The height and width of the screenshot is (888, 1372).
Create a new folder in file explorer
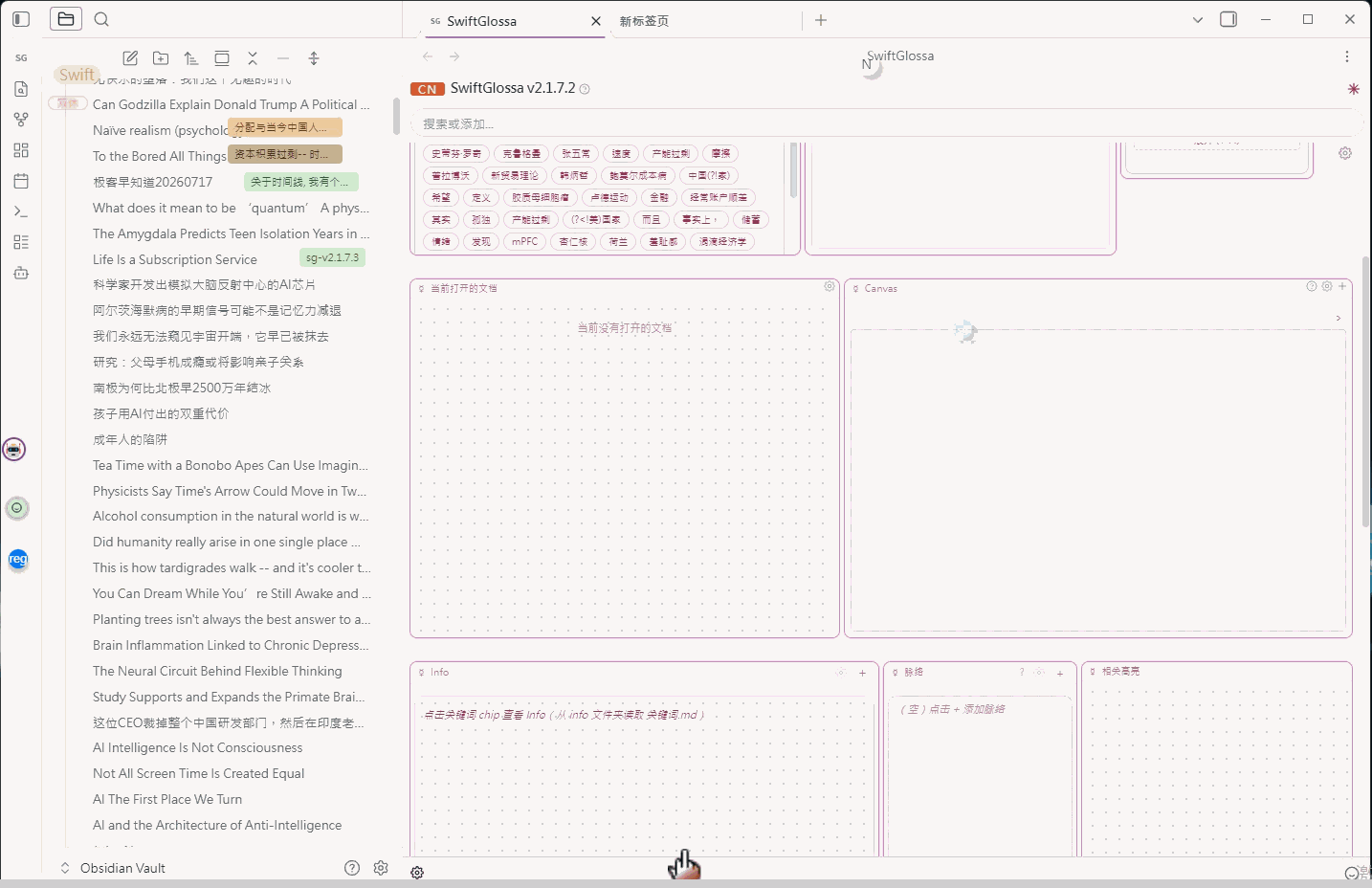pos(161,58)
